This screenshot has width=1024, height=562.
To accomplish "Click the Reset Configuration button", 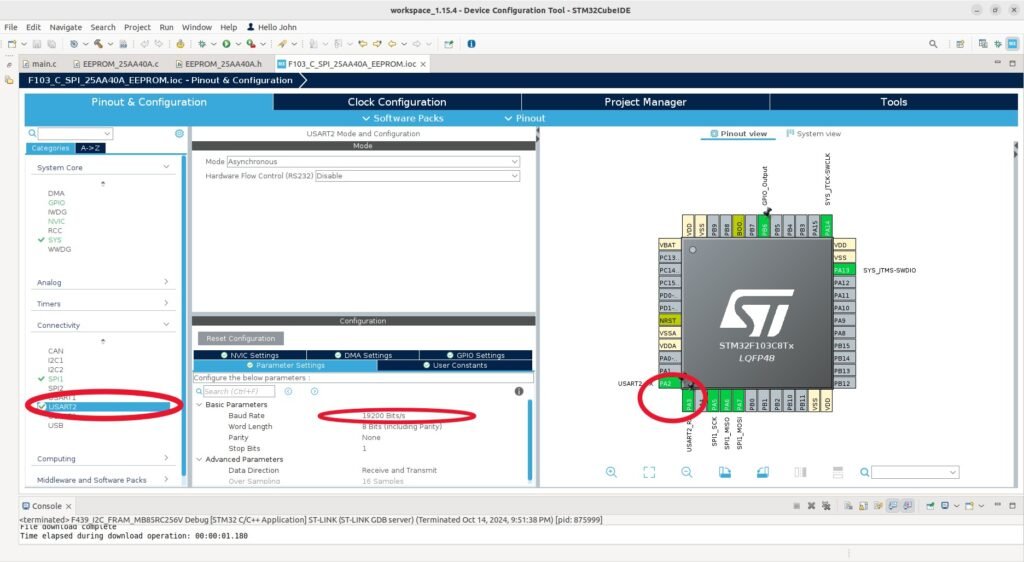I will pyautogui.click(x=240, y=338).
